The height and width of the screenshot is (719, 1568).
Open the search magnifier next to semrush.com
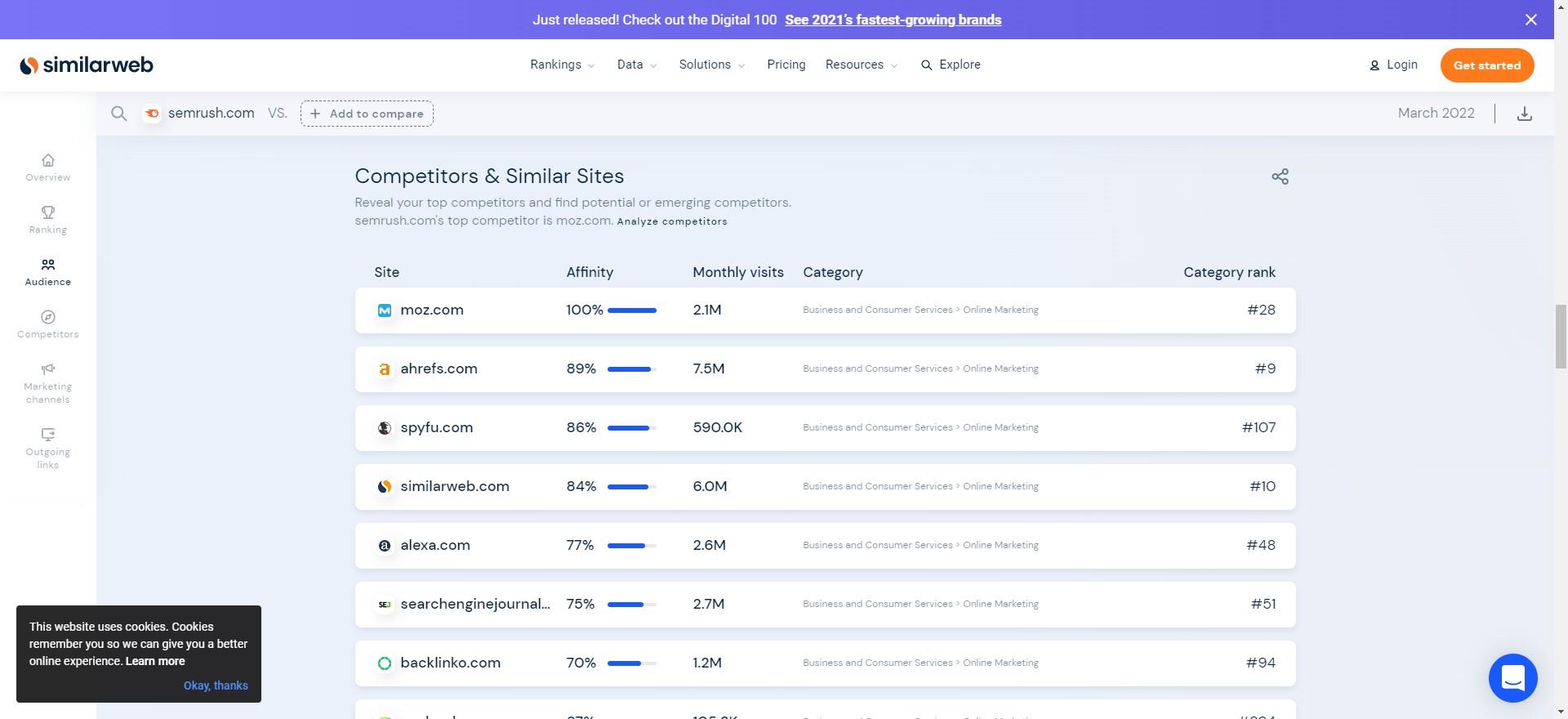119,114
